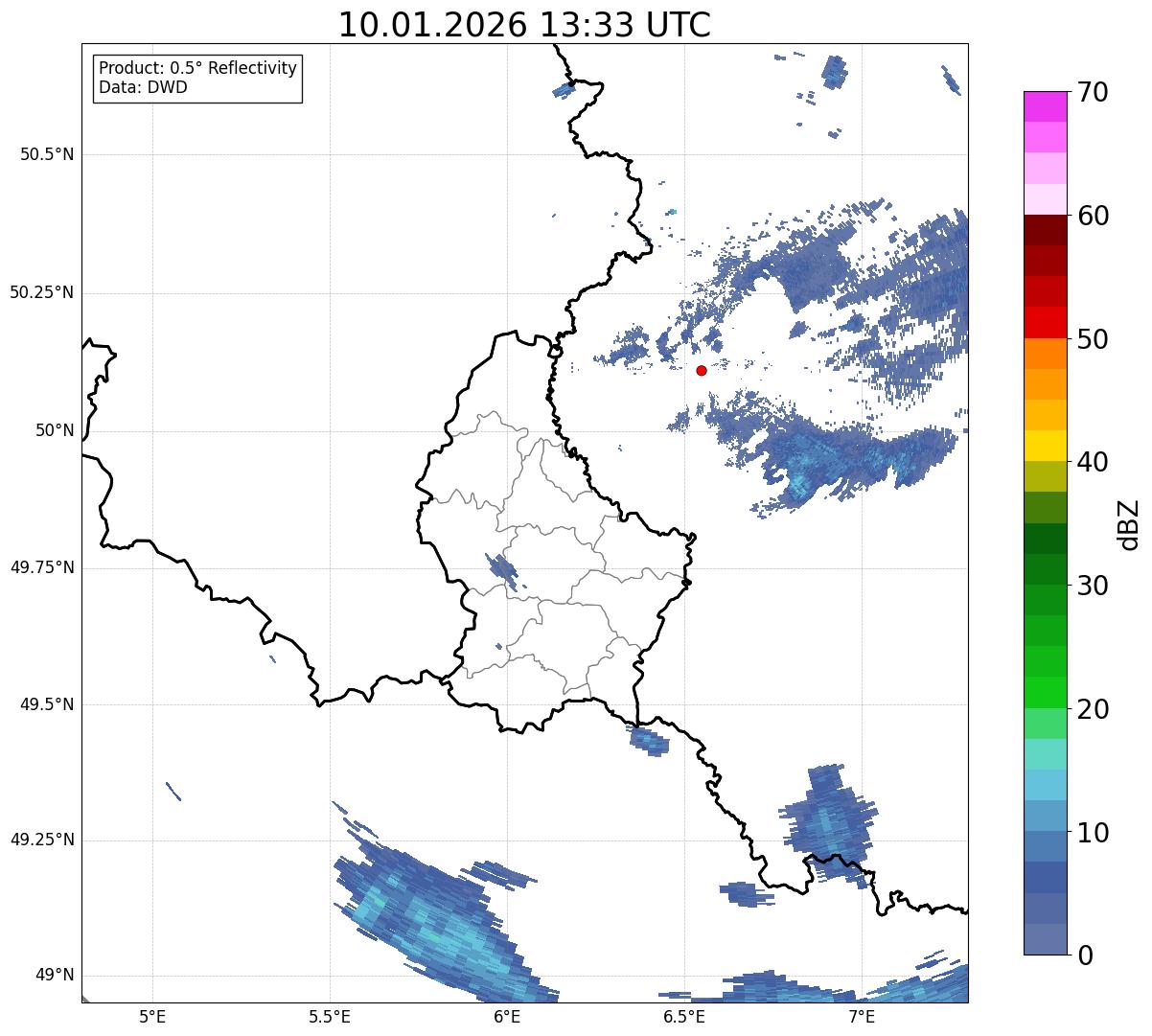
Task: Click the 6.5°E longitude label
Action: click(684, 1017)
